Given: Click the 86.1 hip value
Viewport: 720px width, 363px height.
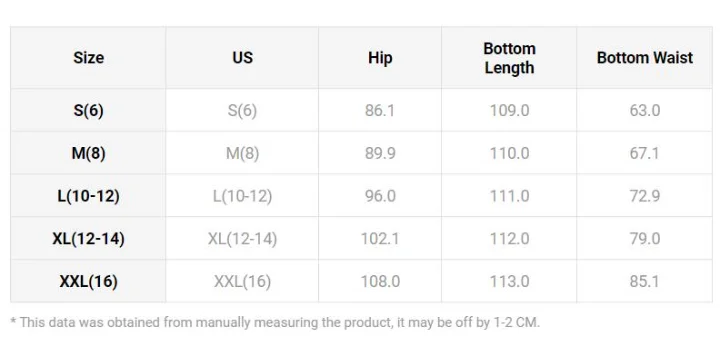Looking at the screenshot, I should [380, 110].
